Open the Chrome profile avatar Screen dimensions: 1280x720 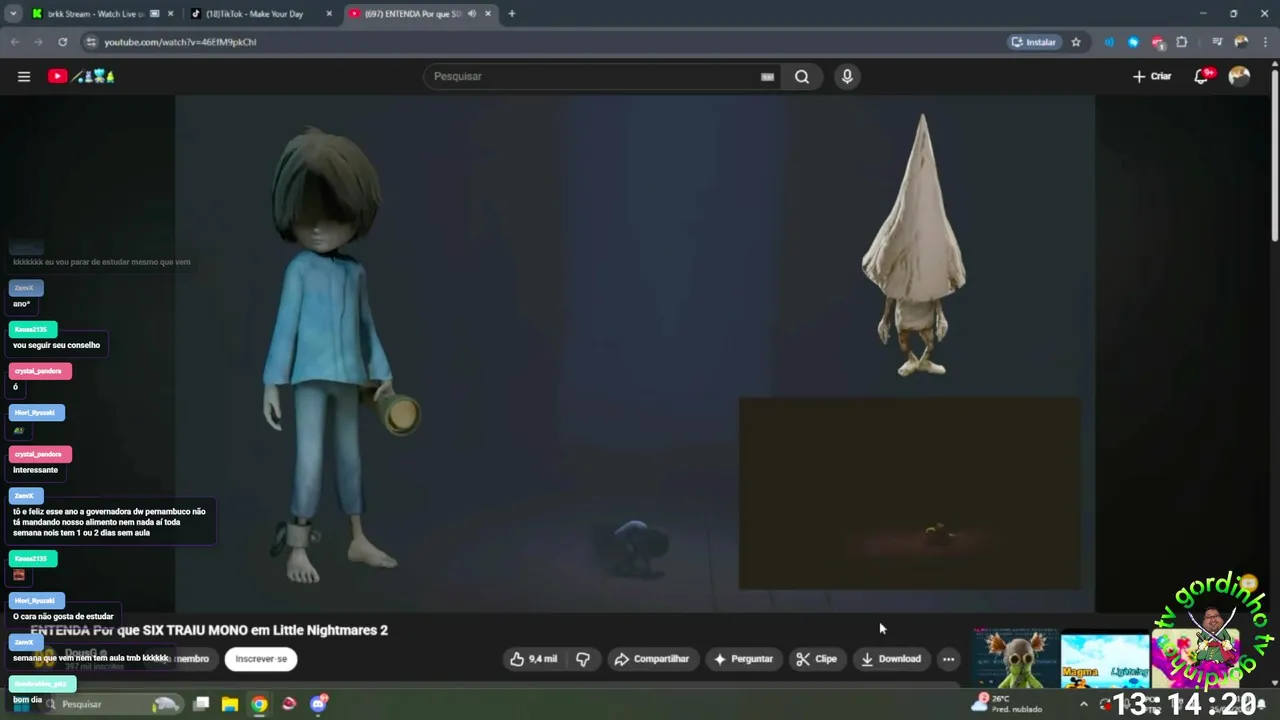pos(1241,42)
